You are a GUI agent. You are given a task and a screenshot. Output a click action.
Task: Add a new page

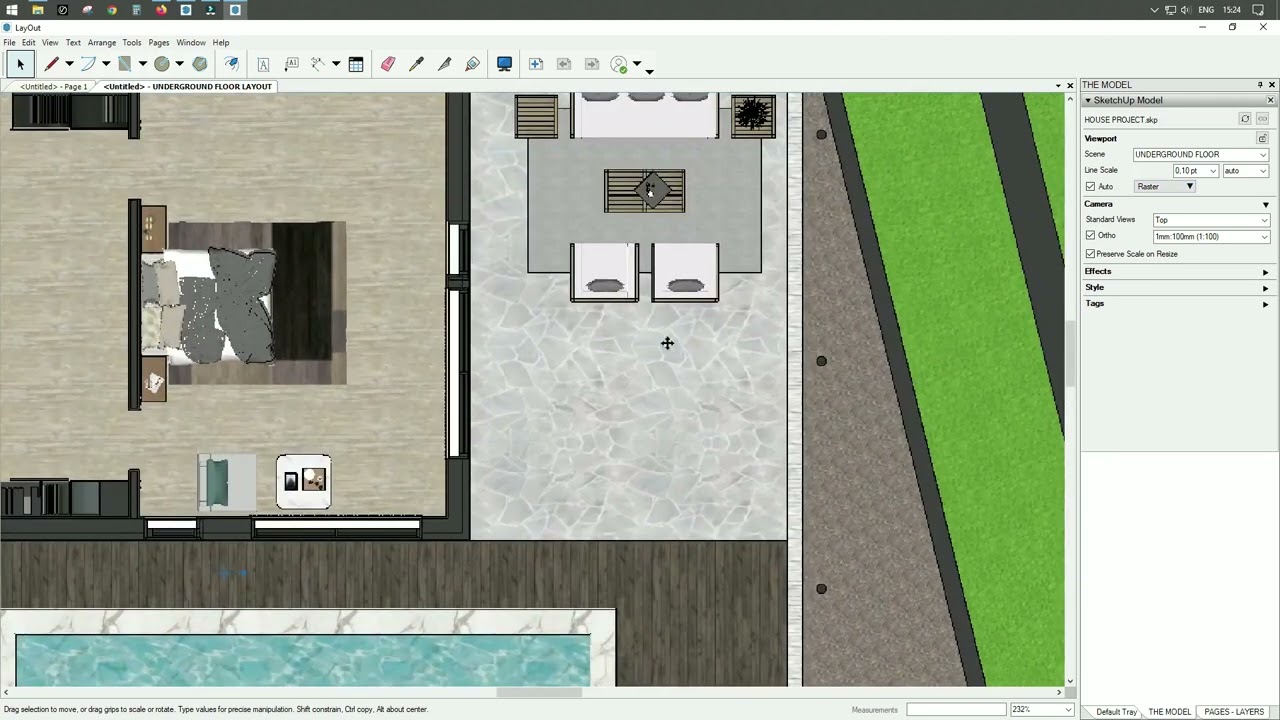pos(536,64)
